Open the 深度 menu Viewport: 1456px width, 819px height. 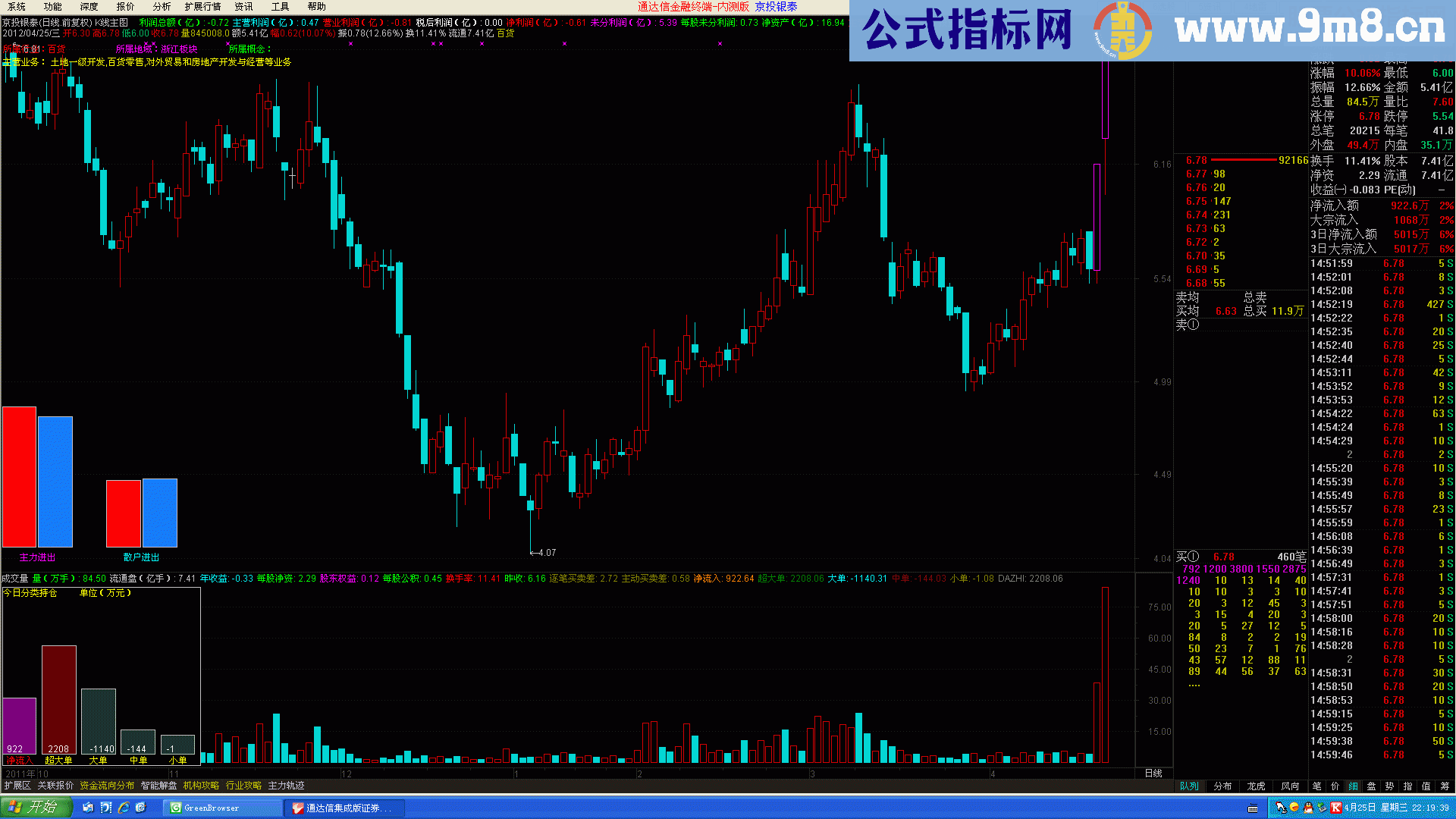(89, 7)
